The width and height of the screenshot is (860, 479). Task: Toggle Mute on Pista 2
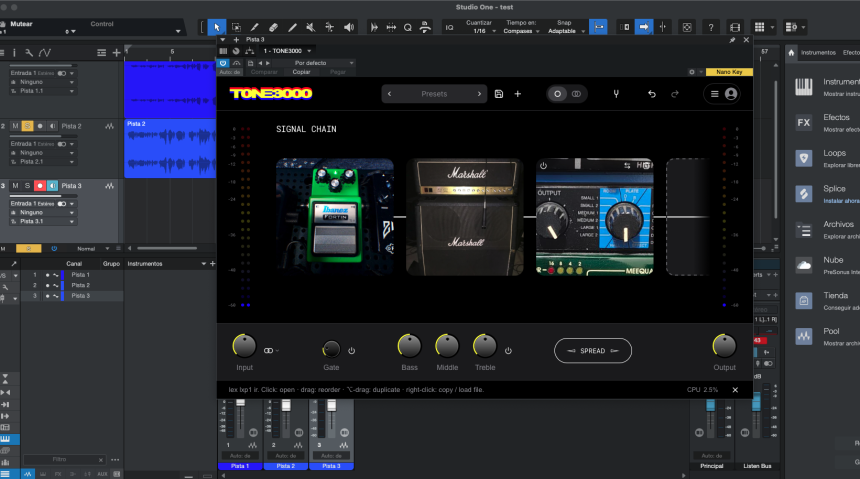15,126
